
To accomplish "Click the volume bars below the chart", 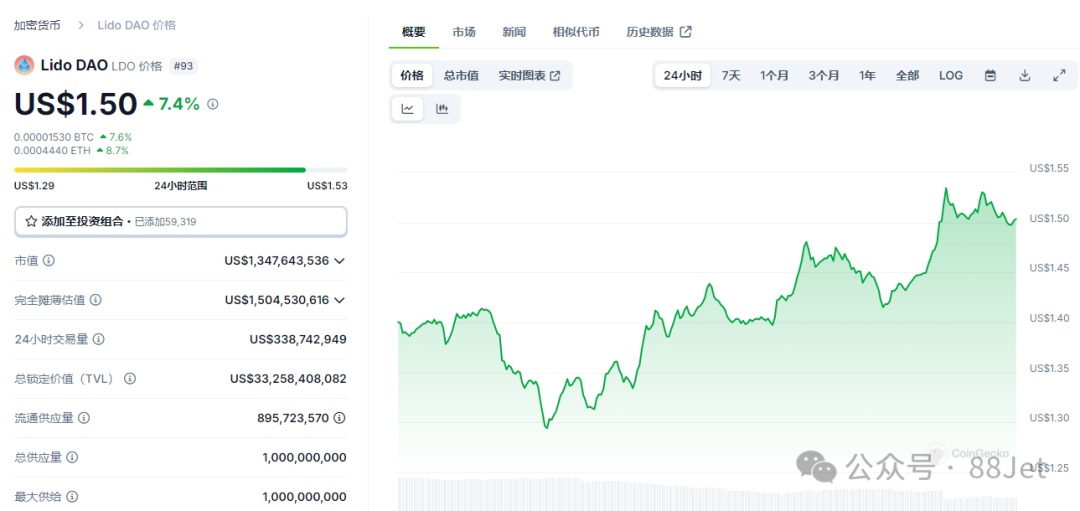I will pyautogui.click(x=706, y=492).
